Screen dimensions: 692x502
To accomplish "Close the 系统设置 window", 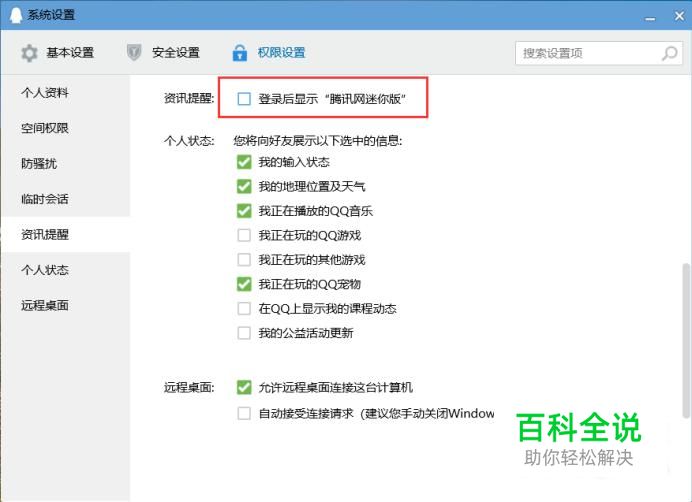I will click(679, 16).
